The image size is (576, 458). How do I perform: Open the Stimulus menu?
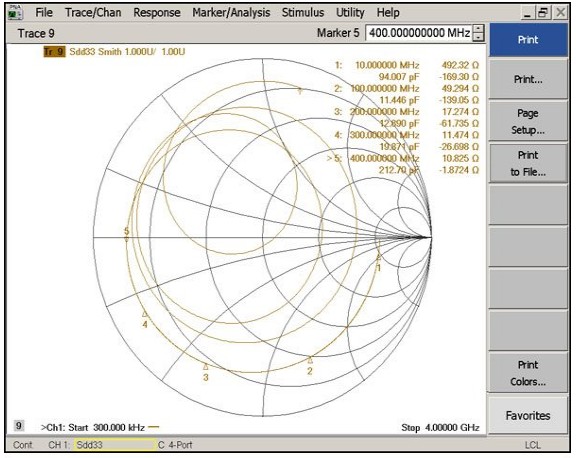[303, 12]
